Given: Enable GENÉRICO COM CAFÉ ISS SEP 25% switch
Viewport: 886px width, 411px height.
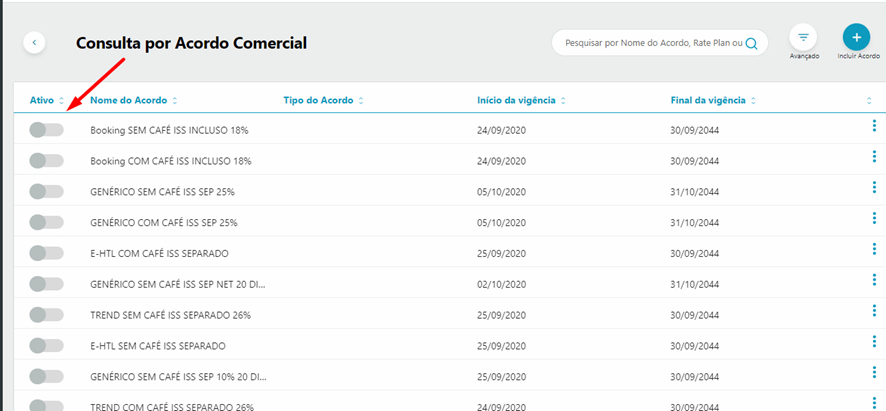Looking at the screenshot, I should 46,222.
